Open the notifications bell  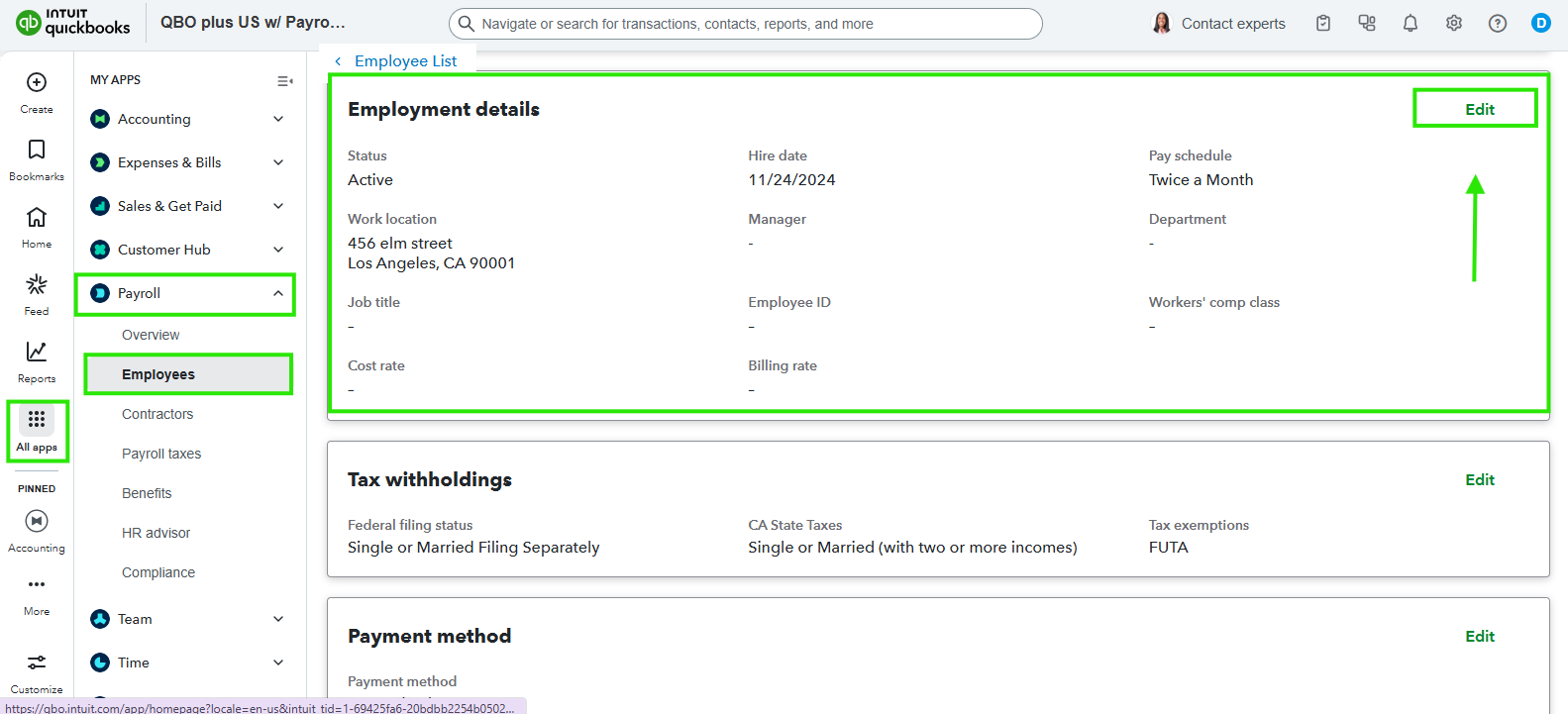[1411, 23]
